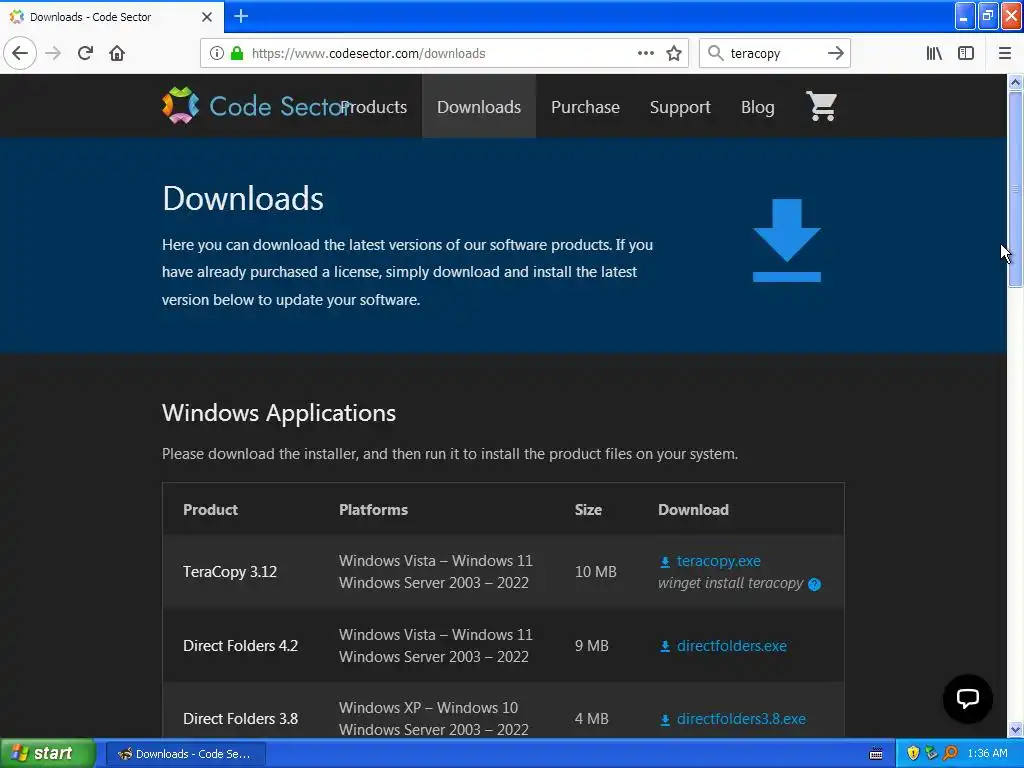1024x768 pixels.
Task: Click the 9 MB size cell
Action: pyautogui.click(x=592, y=646)
